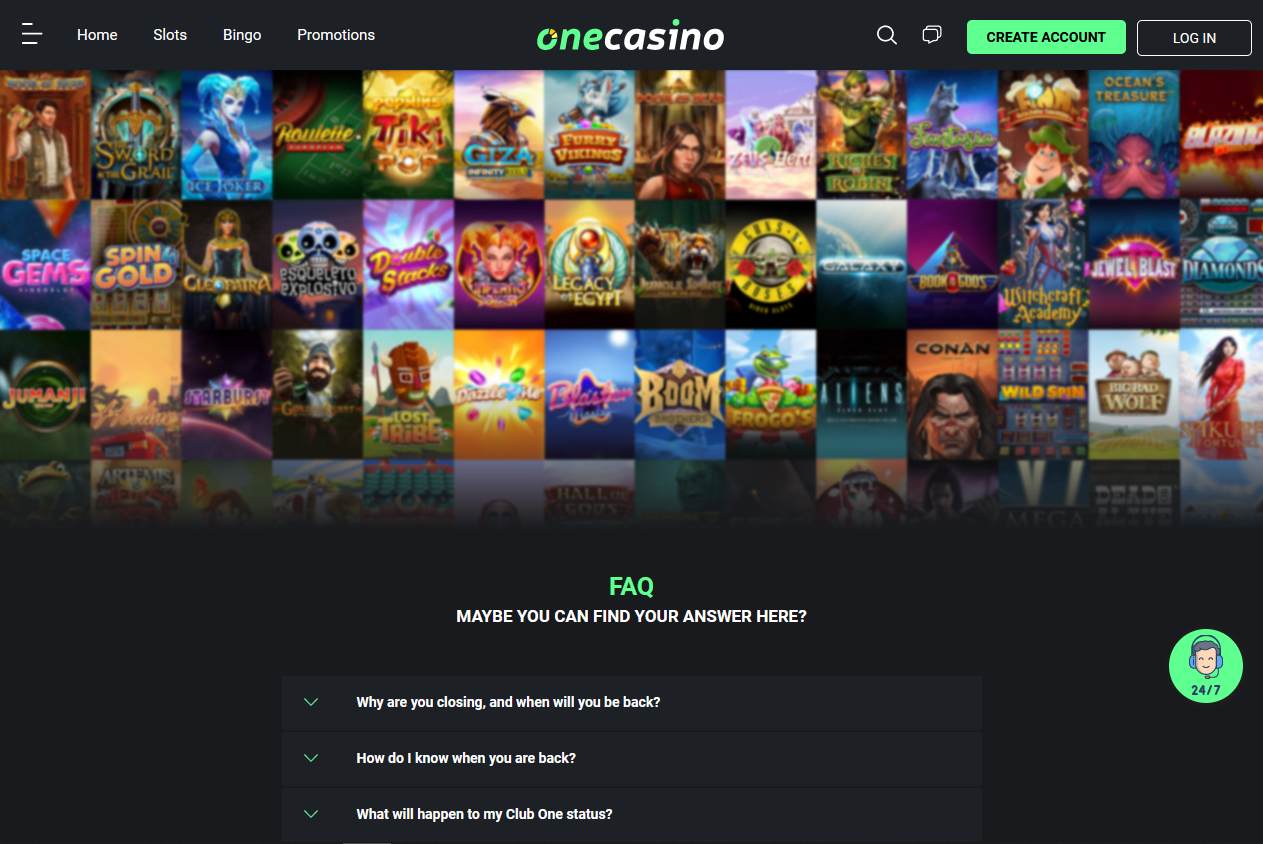1263x844 pixels.
Task: Open the Space Gems game tile
Action: point(45,264)
